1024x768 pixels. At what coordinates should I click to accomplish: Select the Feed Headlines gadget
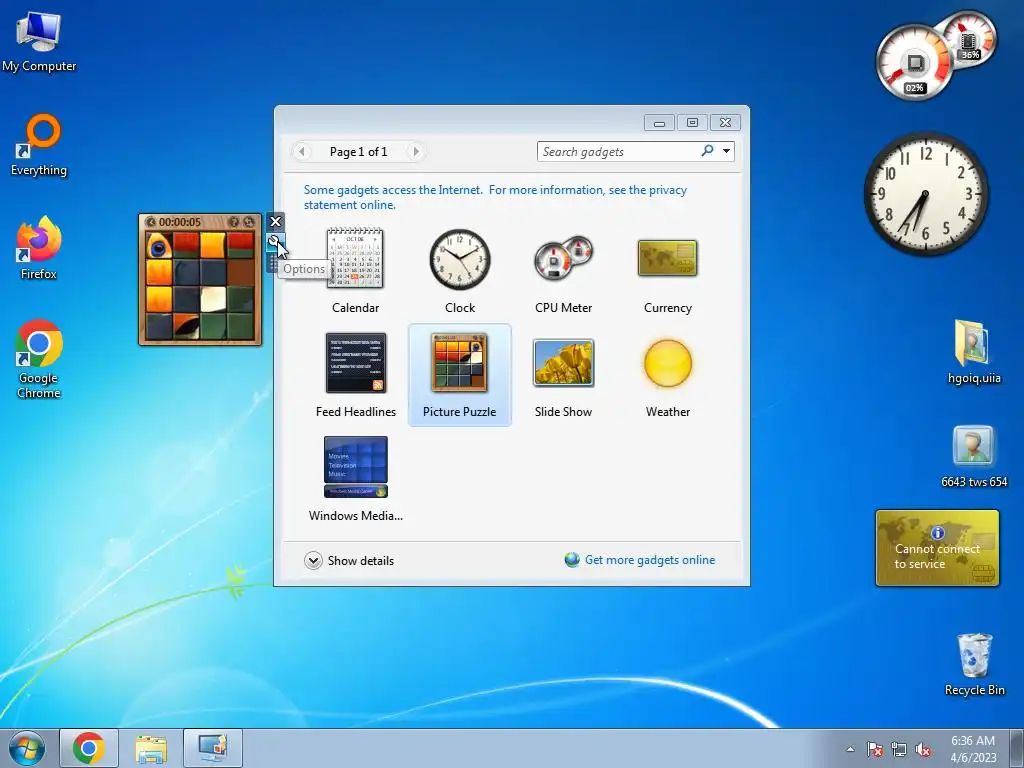coord(356,375)
